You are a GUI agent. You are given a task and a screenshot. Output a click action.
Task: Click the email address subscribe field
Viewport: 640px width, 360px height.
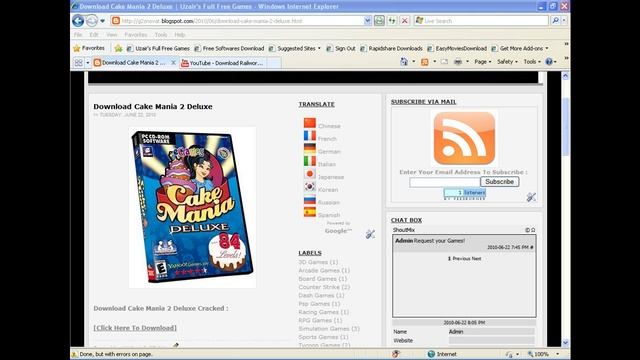point(444,182)
